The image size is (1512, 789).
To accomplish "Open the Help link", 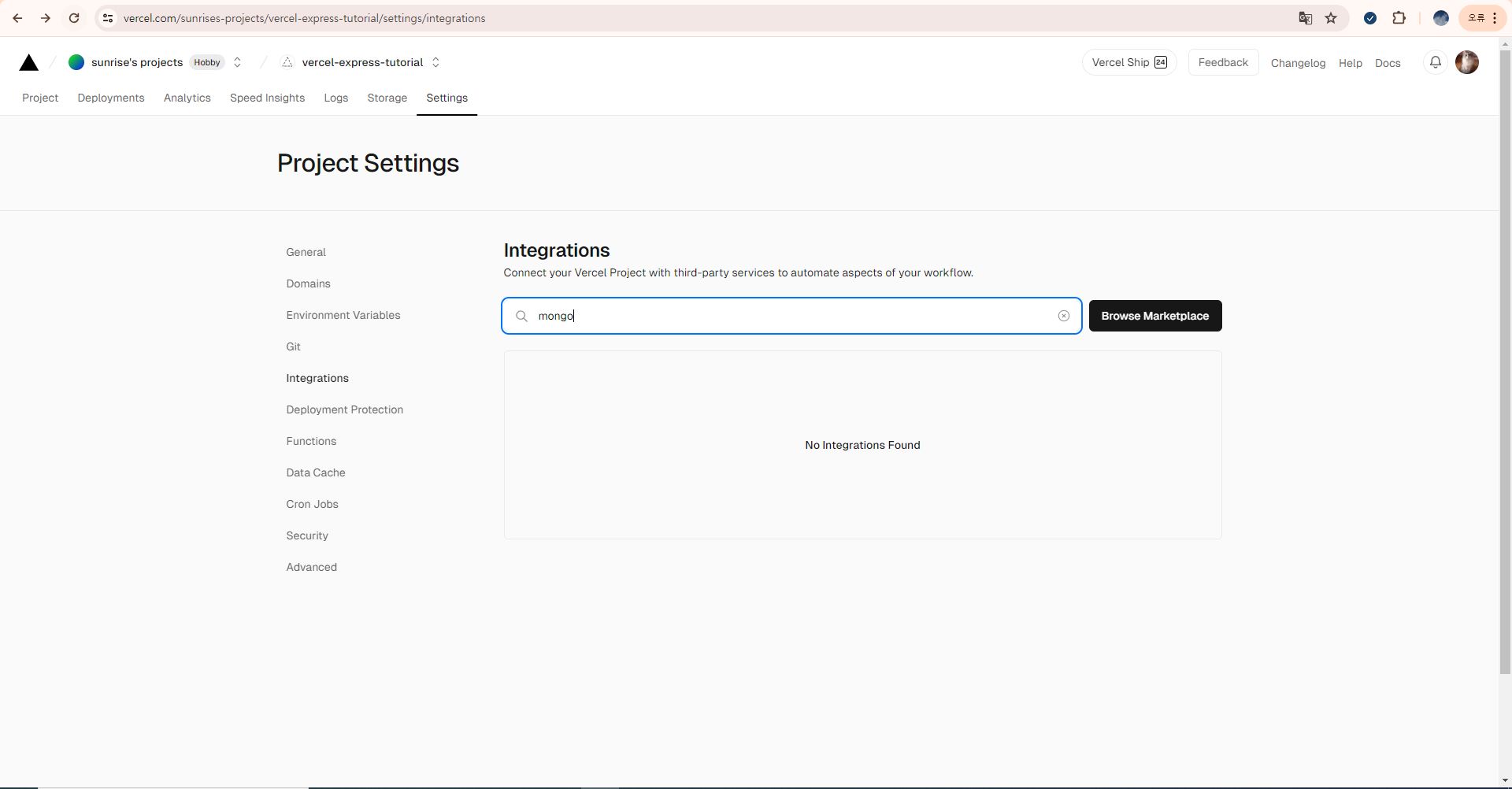I will 1351,63.
